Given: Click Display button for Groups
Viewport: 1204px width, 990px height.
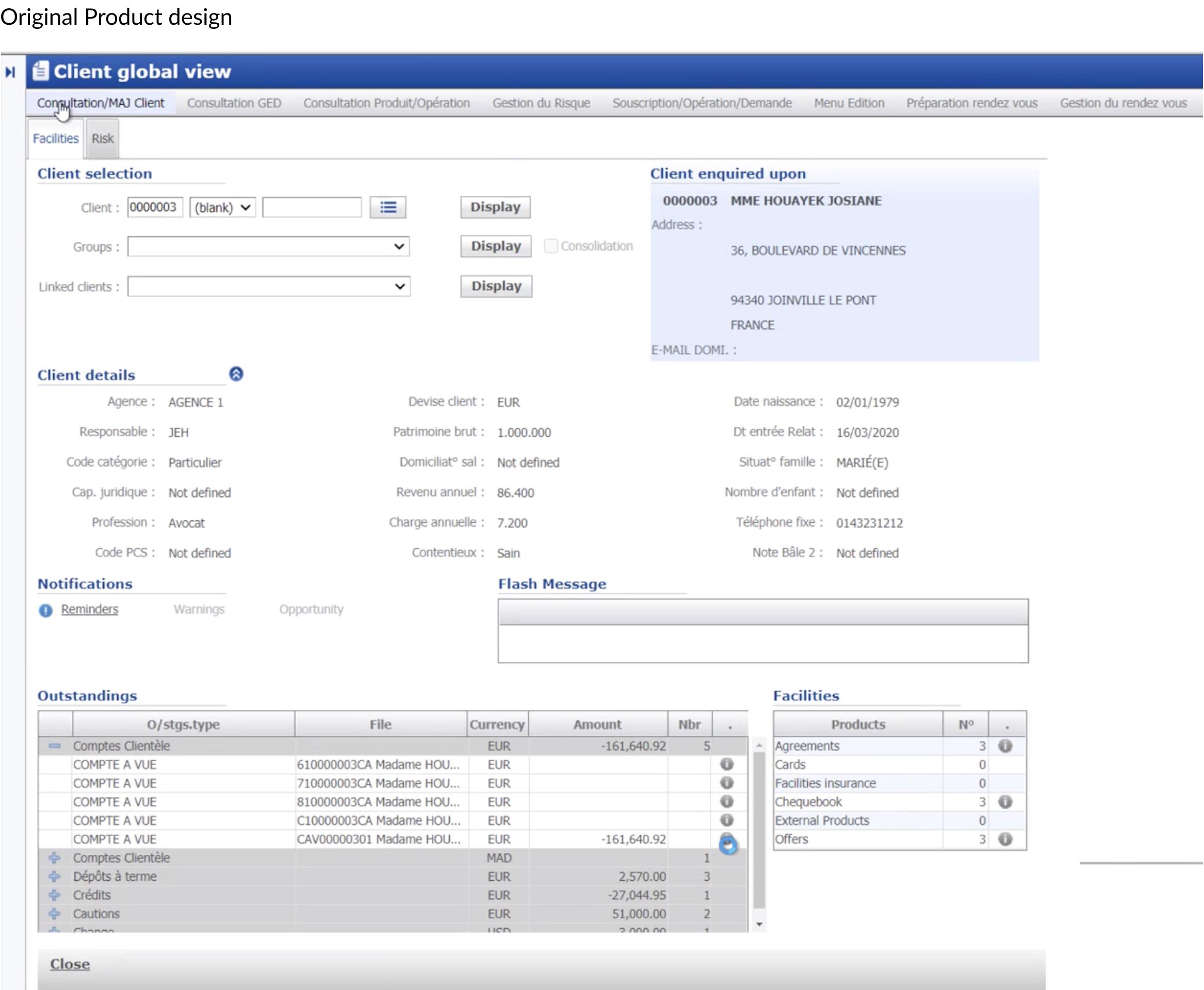Looking at the screenshot, I should (496, 246).
